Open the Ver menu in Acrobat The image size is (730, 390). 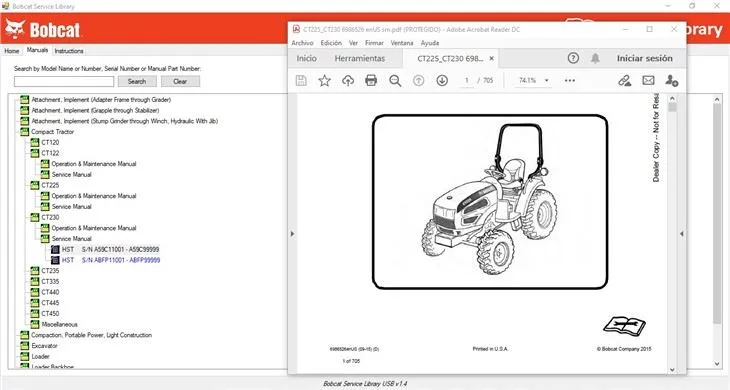pos(353,43)
